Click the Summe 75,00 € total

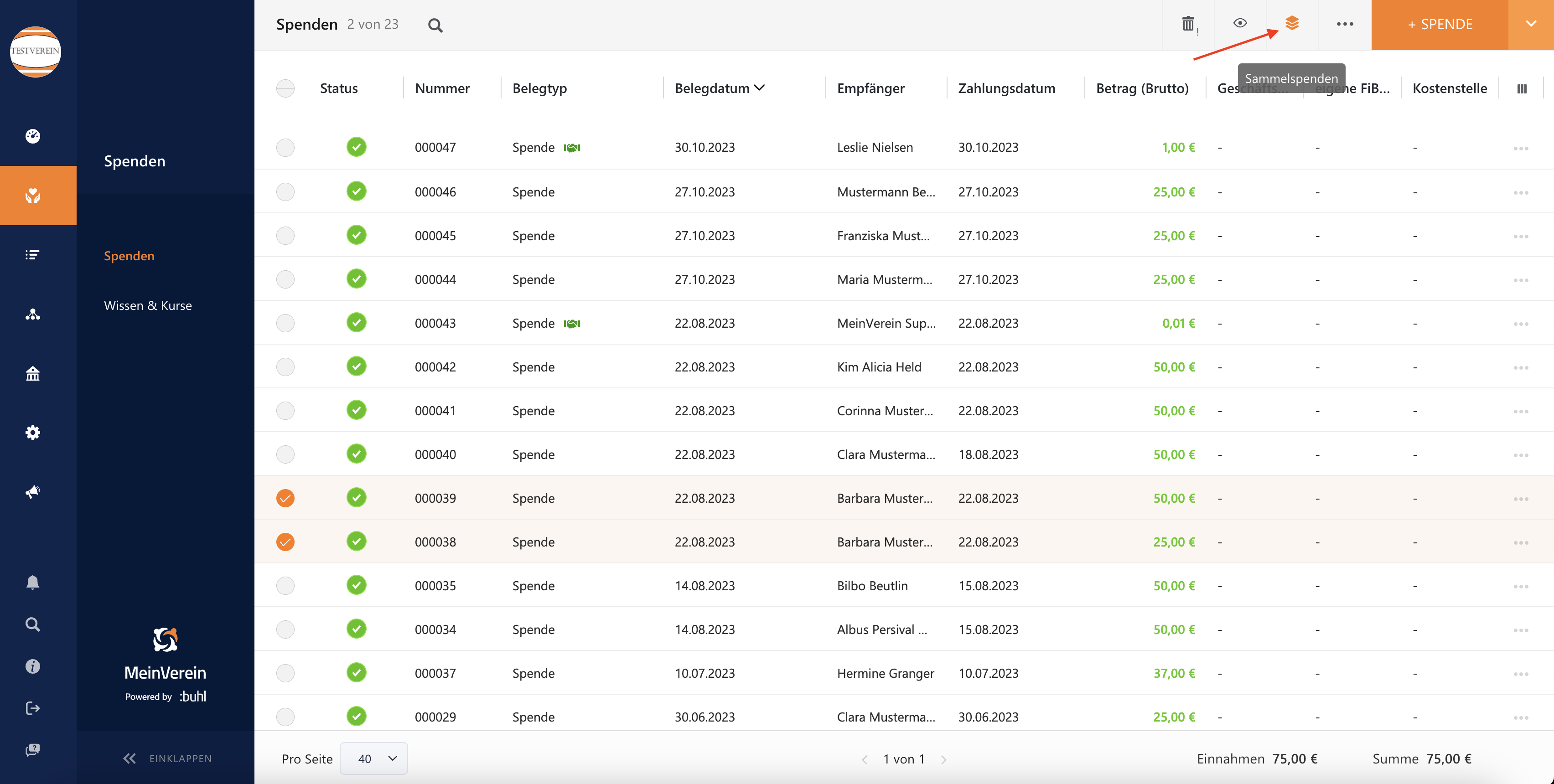(x=1422, y=758)
